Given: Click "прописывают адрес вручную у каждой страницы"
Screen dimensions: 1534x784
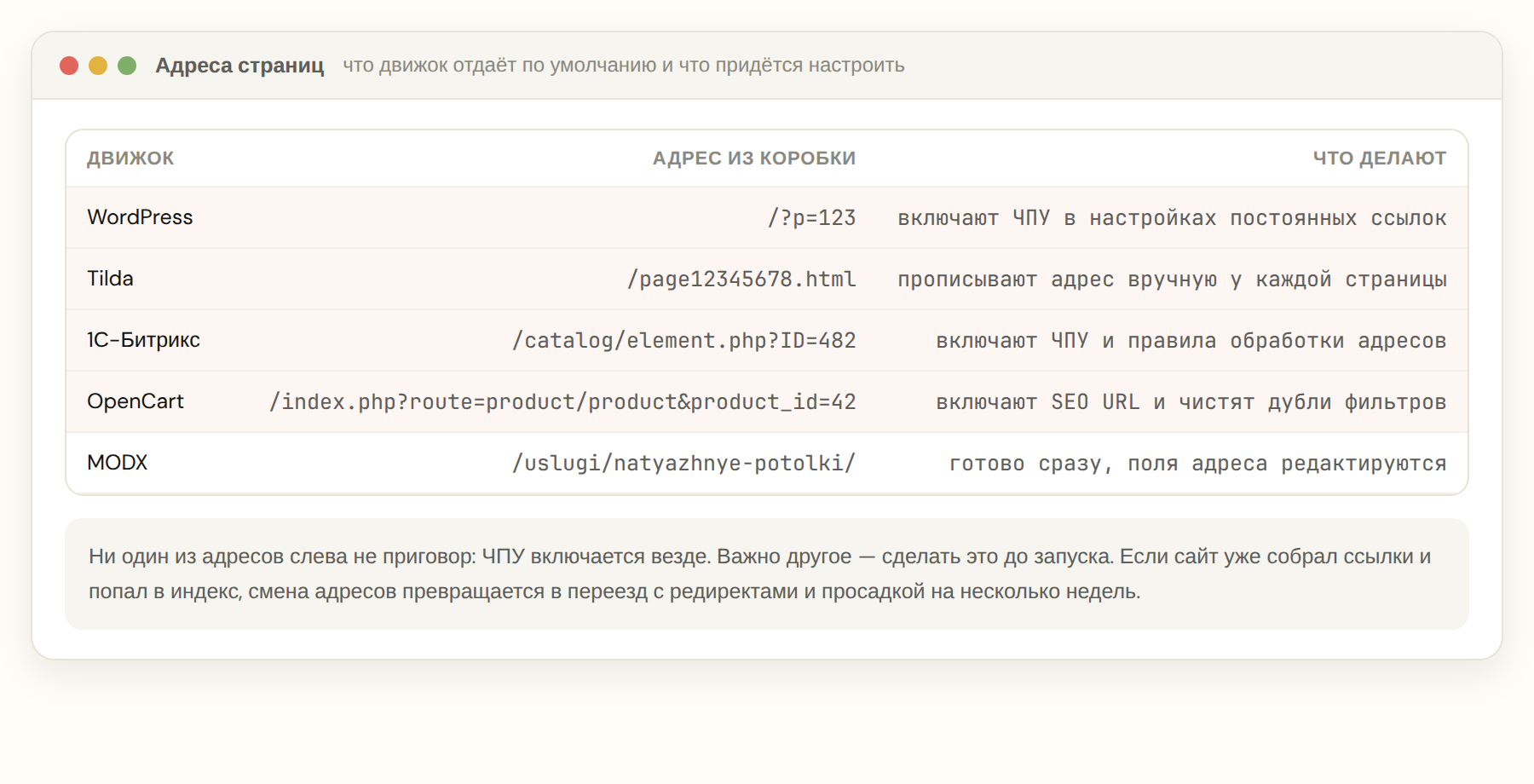Looking at the screenshot, I should (x=1172, y=279).
